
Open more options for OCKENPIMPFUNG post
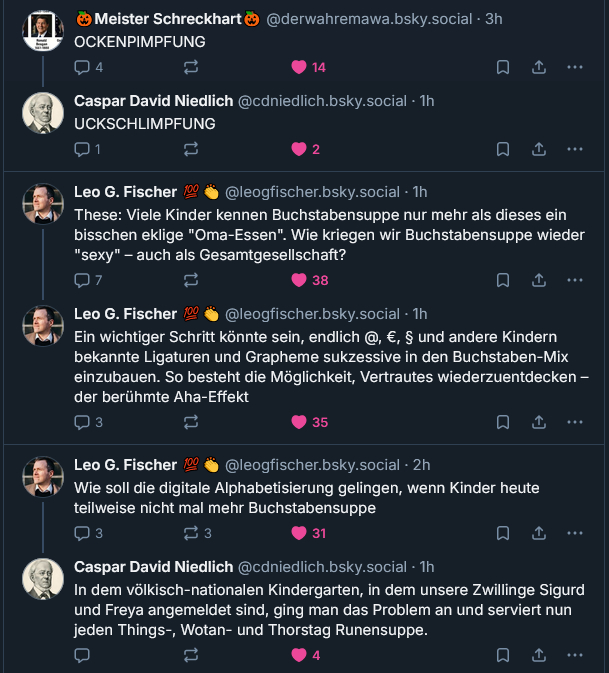575,67
